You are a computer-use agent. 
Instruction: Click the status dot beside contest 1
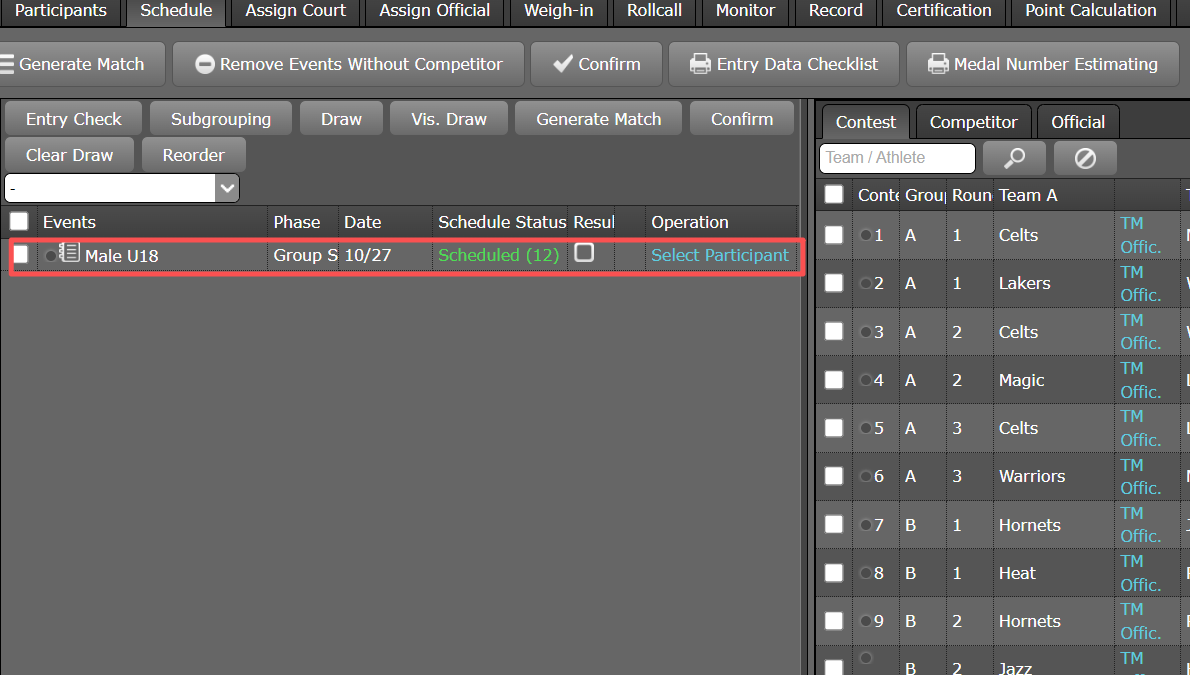pyautogui.click(x=866, y=235)
